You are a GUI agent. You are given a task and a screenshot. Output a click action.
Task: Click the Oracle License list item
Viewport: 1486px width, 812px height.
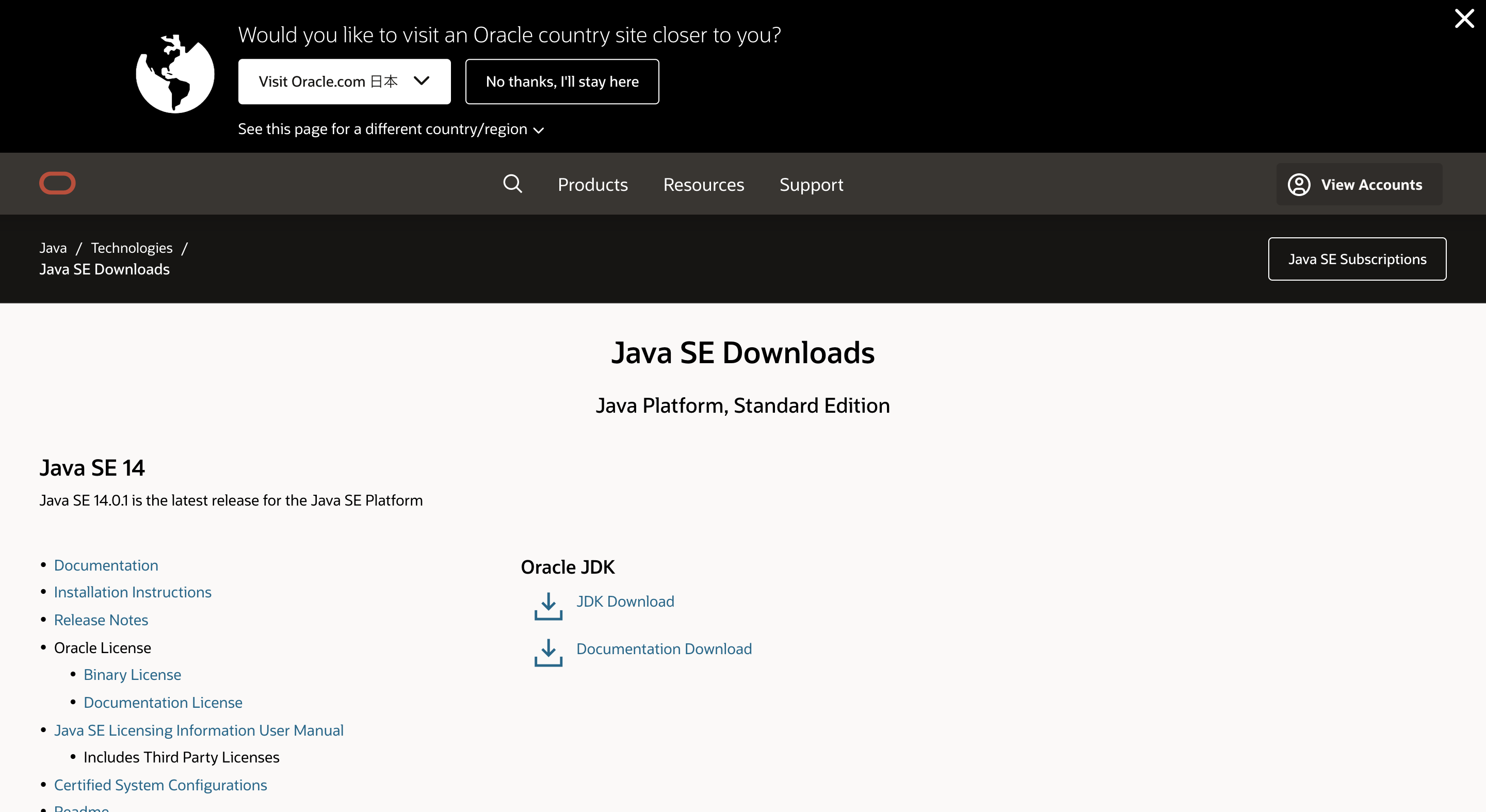102,647
